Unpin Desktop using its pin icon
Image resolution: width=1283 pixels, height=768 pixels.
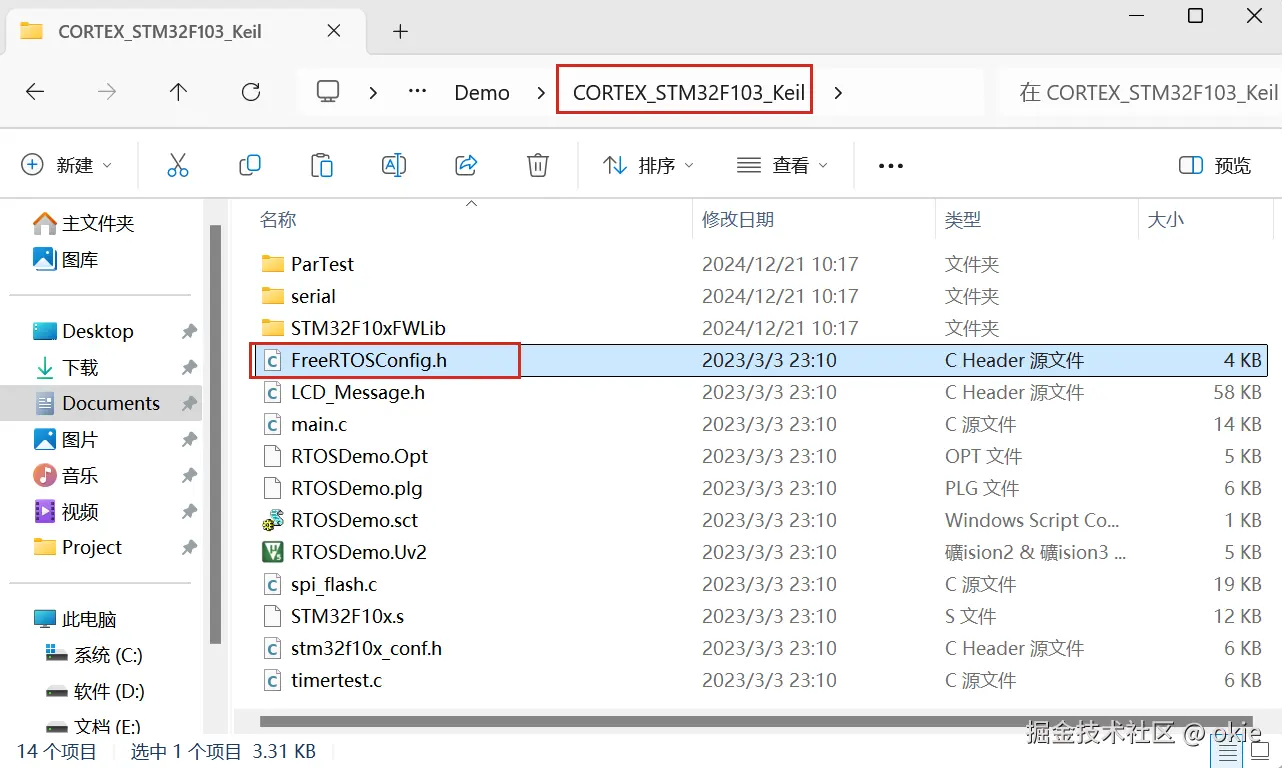coord(189,331)
